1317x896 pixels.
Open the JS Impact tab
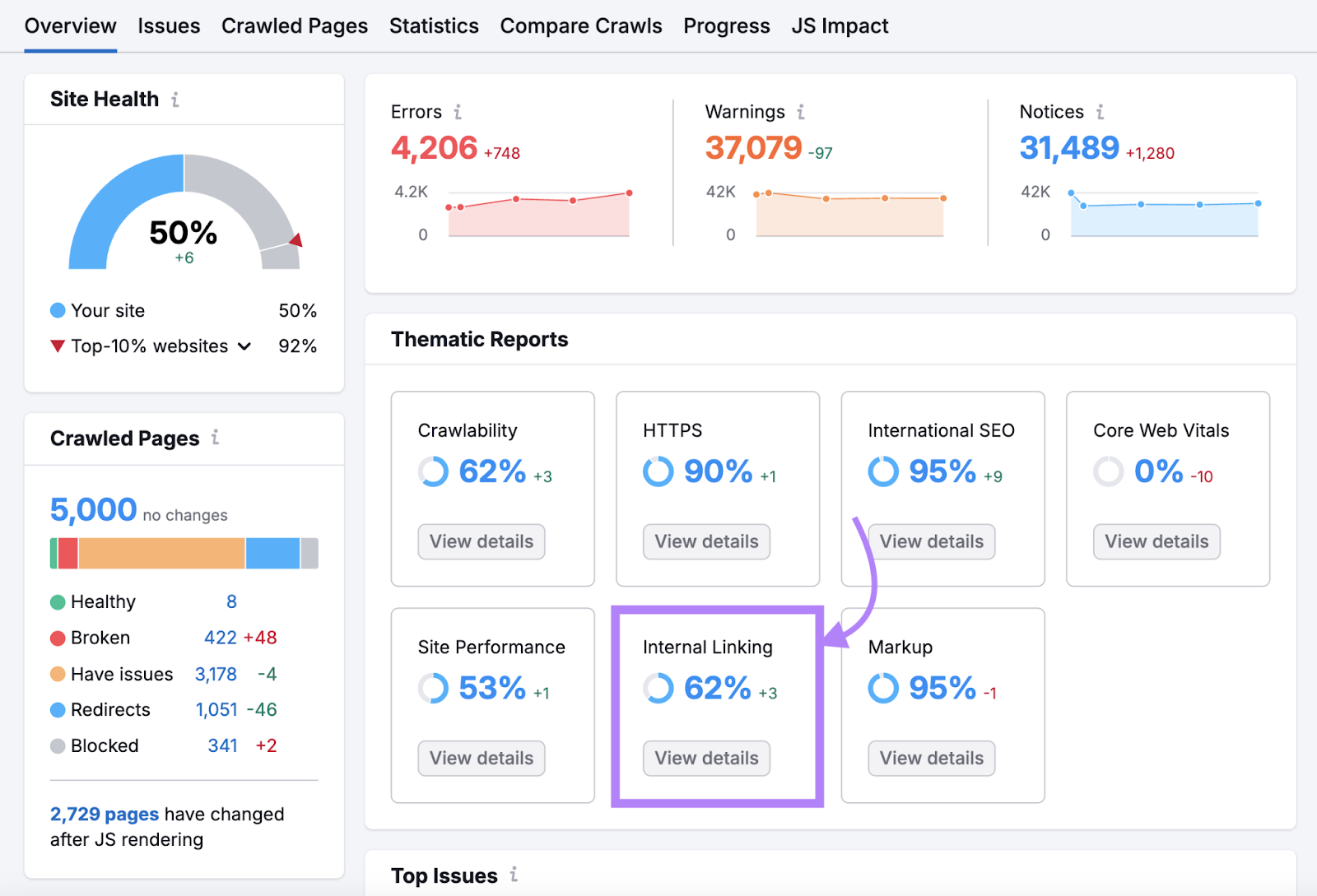pyautogui.click(x=840, y=26)
